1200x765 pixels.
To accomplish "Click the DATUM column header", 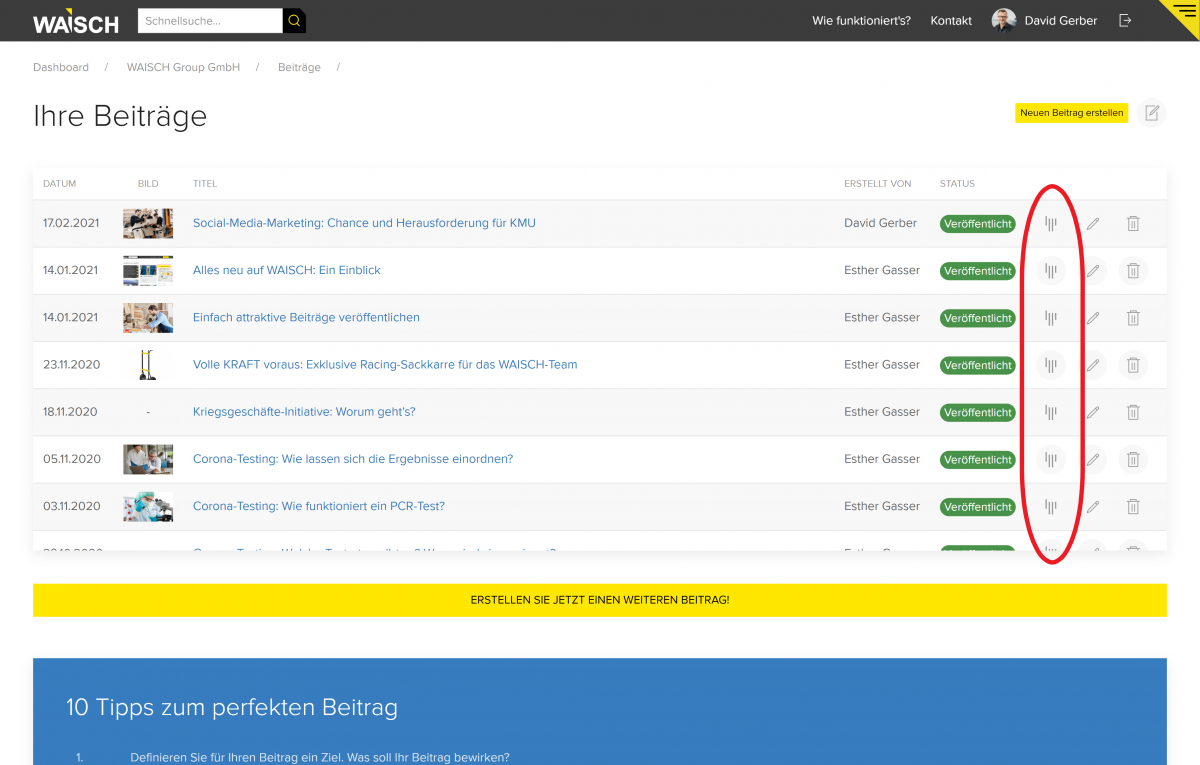I will pos(60,184).
